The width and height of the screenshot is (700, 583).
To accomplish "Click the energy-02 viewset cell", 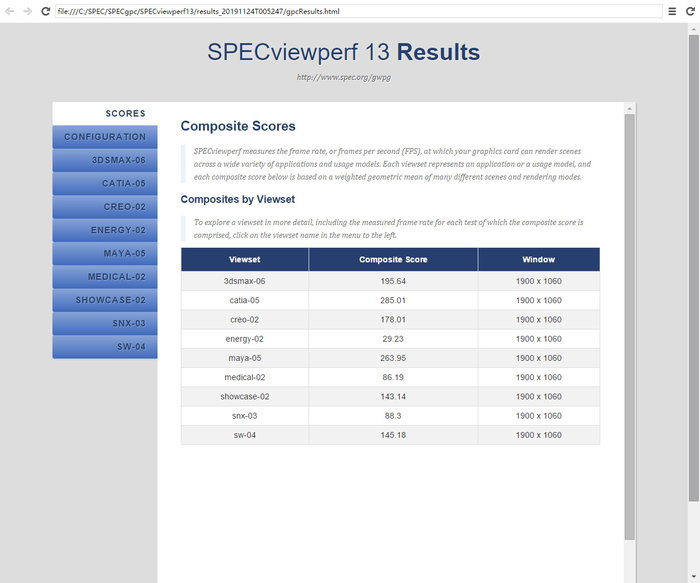I will [x=245, y=339].
